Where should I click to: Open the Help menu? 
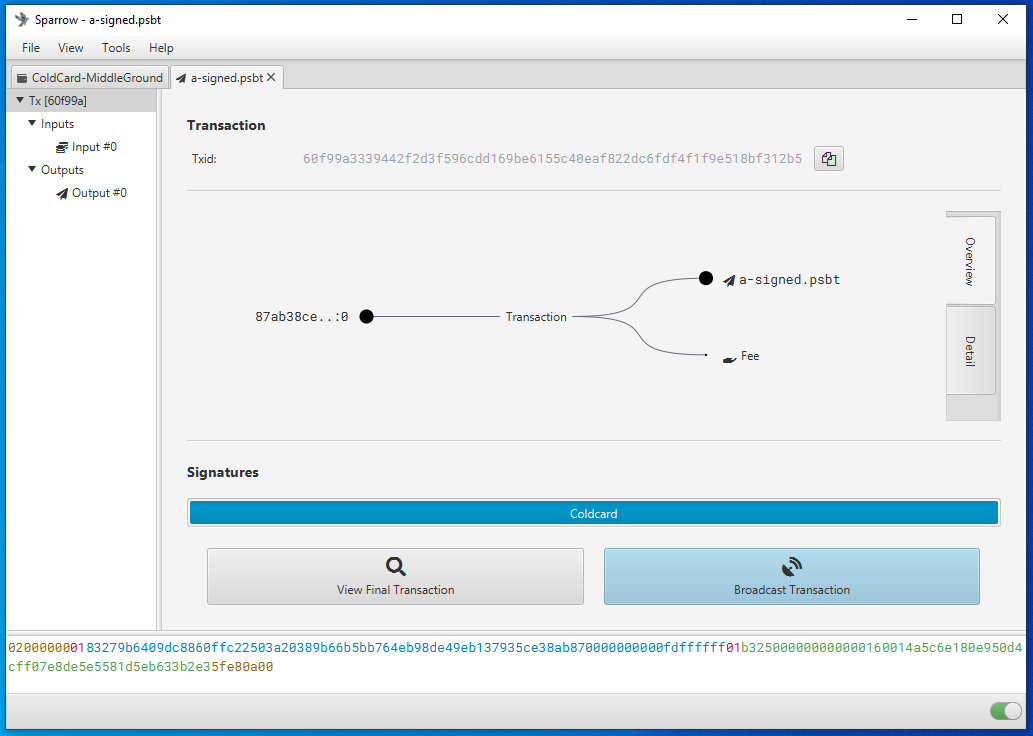click(161, 47)
